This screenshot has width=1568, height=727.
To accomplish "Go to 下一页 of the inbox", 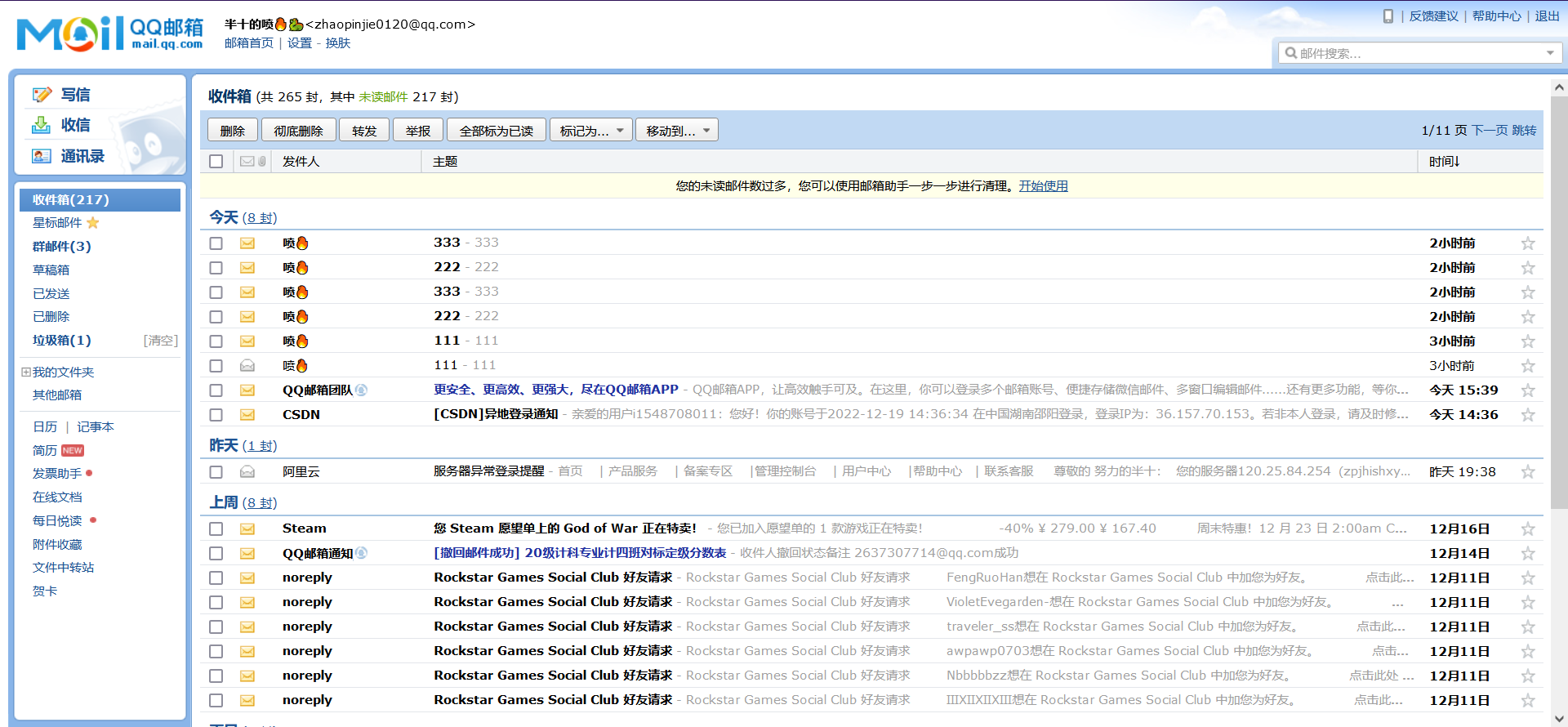I will click(1490, 131).
